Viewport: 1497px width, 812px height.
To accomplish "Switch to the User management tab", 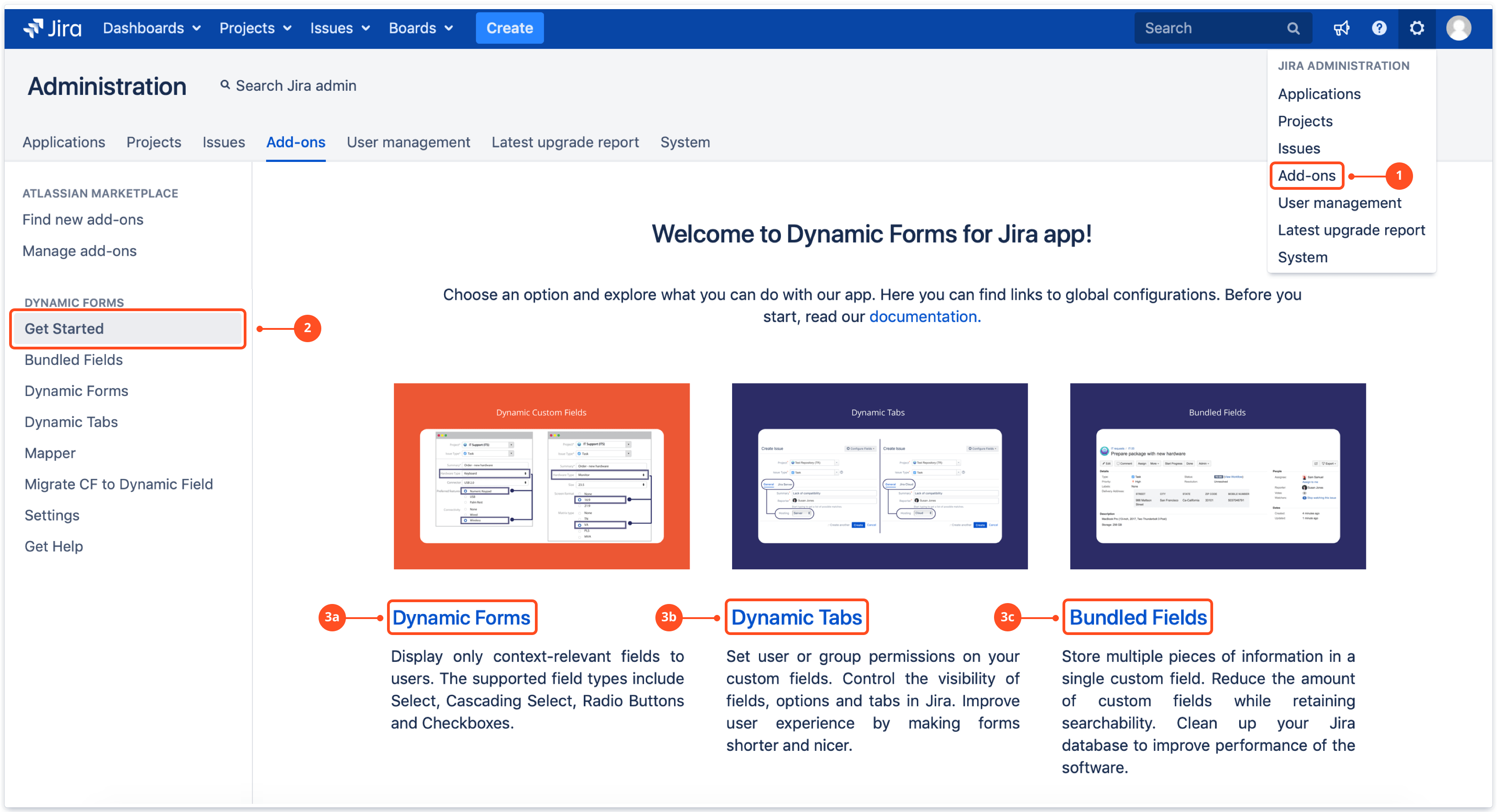I will coord(408,142).
